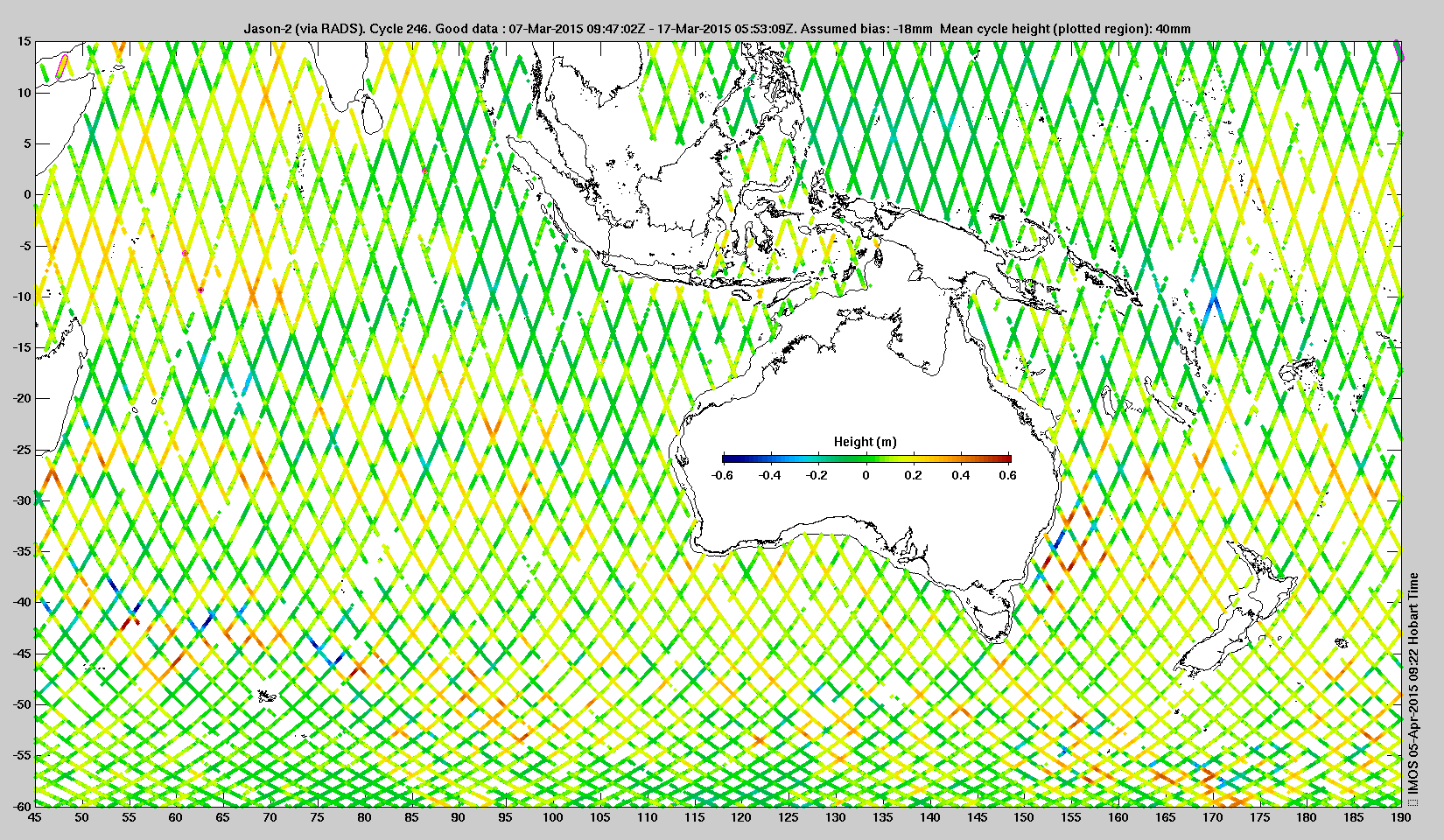Select the -0.2 colorbar tick label
This screenshot has width=1444, height=840.
coord(817,476)
